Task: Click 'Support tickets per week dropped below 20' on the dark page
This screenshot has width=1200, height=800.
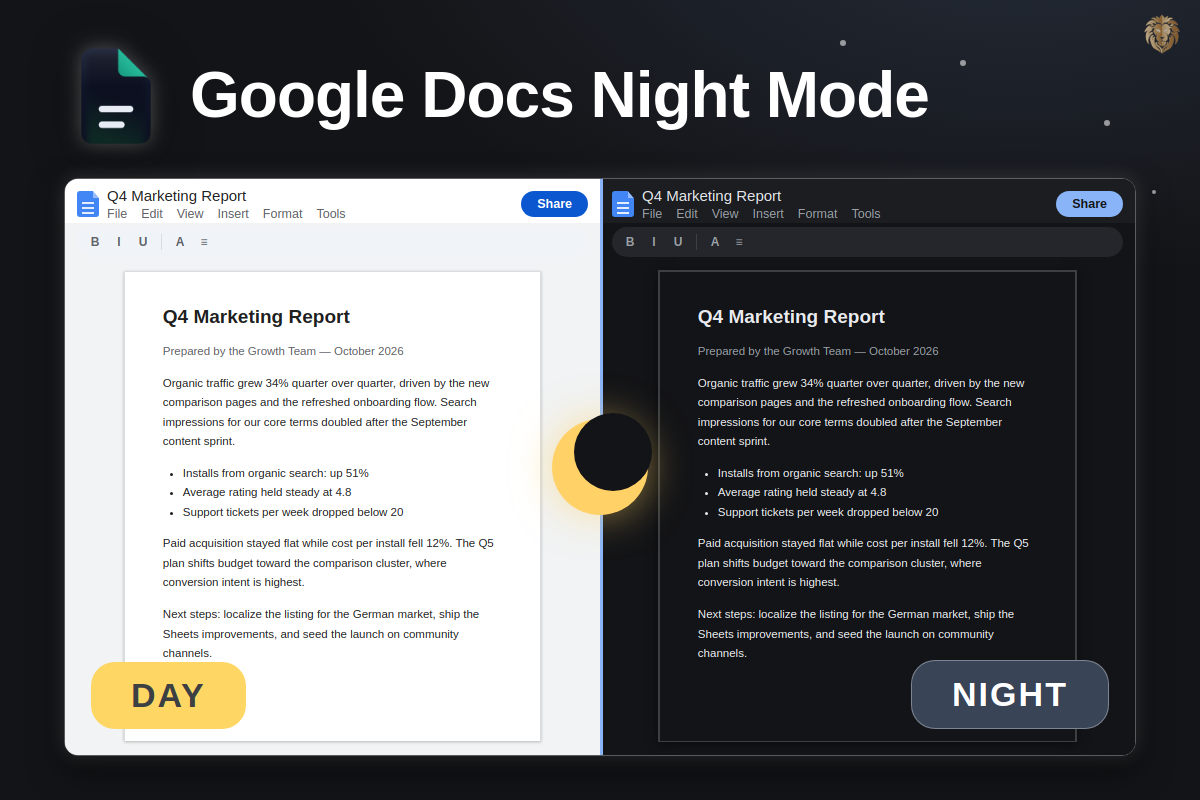Action: [828, 512]
